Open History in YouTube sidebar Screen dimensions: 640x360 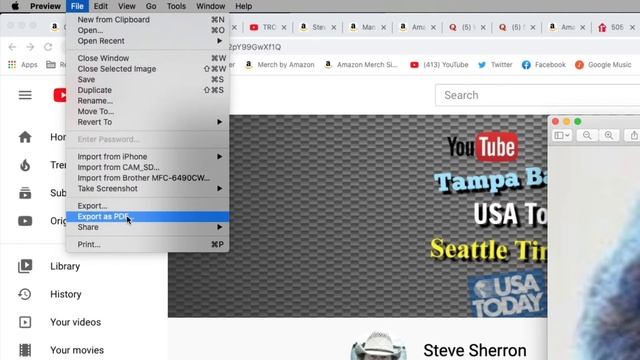click(x=50, y=294)
